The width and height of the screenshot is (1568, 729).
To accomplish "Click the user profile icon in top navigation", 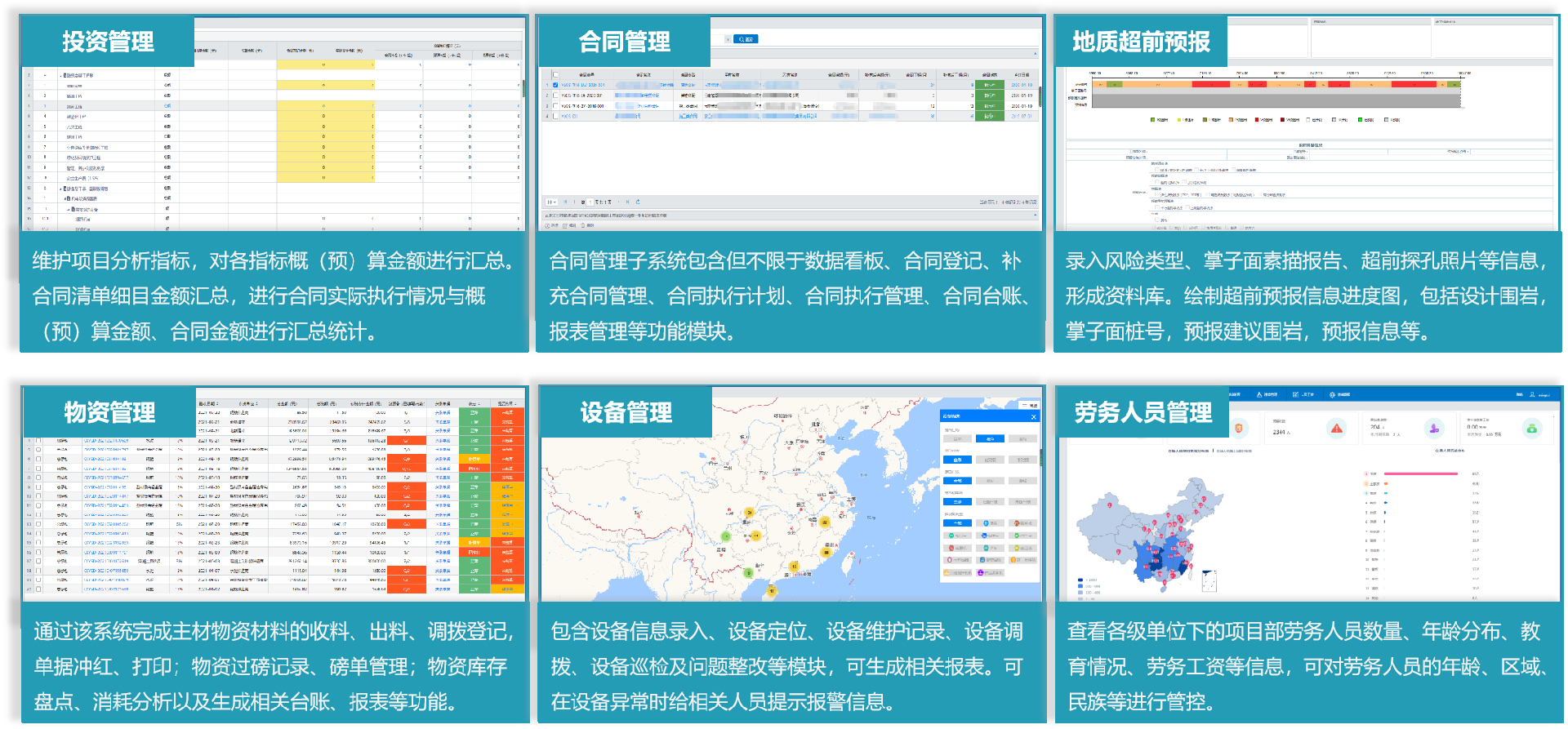I will (x=1532, y=394).
